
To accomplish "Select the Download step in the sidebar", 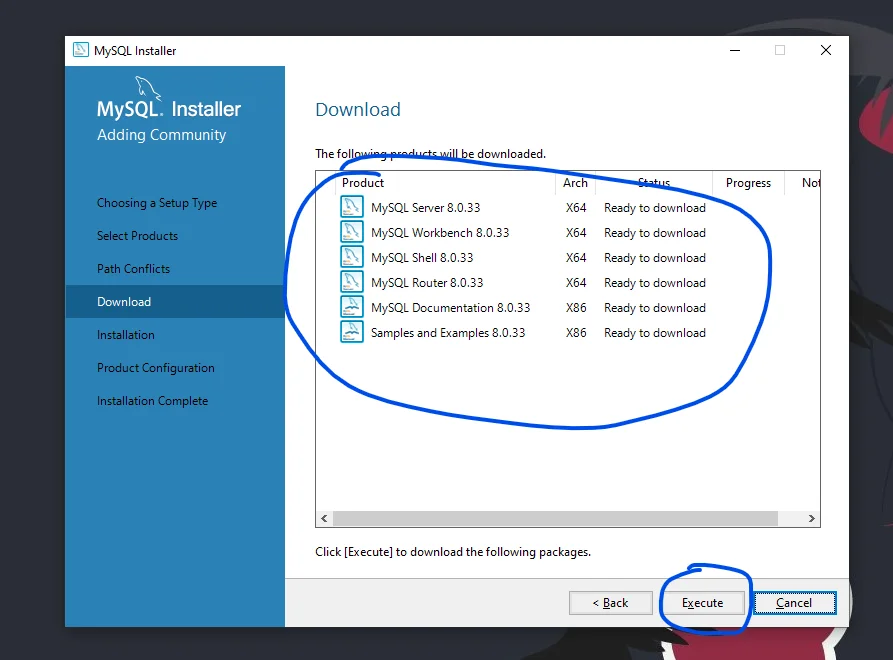I will click(x=124, y=301).
